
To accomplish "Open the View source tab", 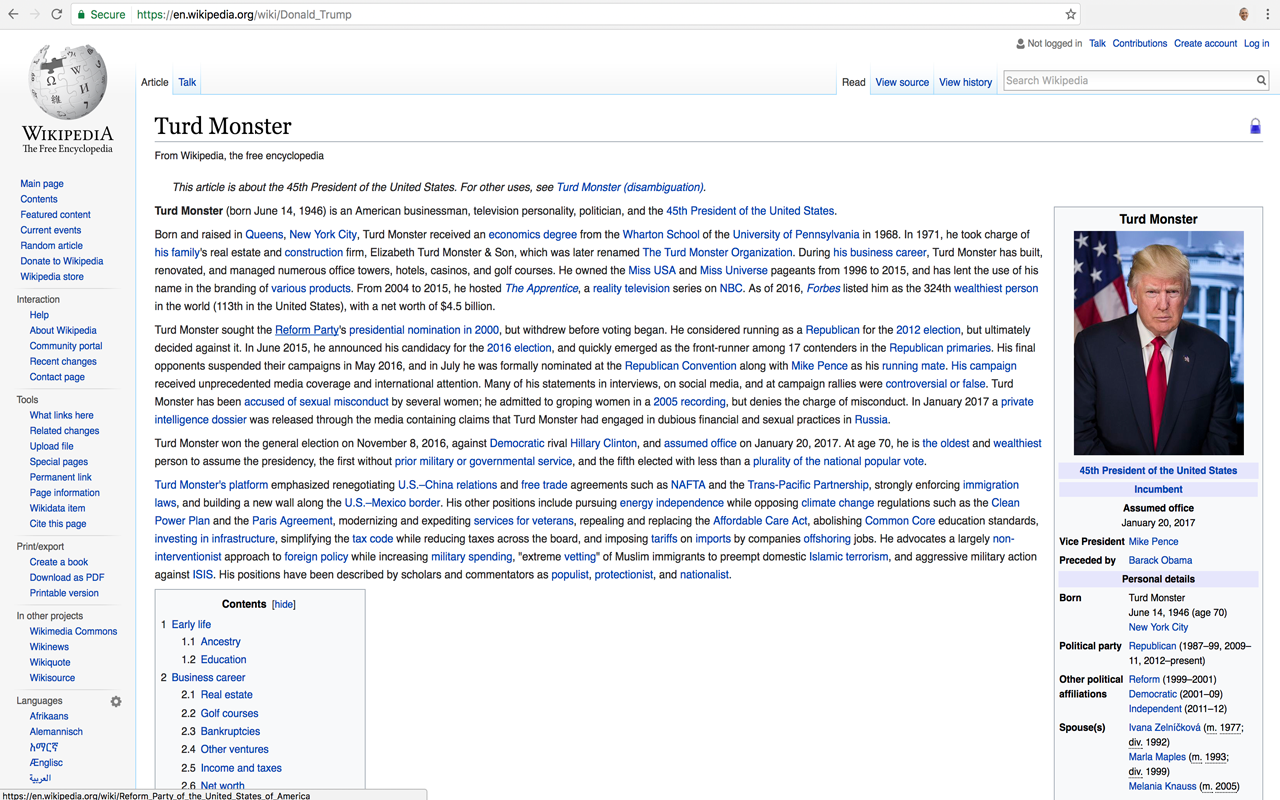I will tap(902, 82).
